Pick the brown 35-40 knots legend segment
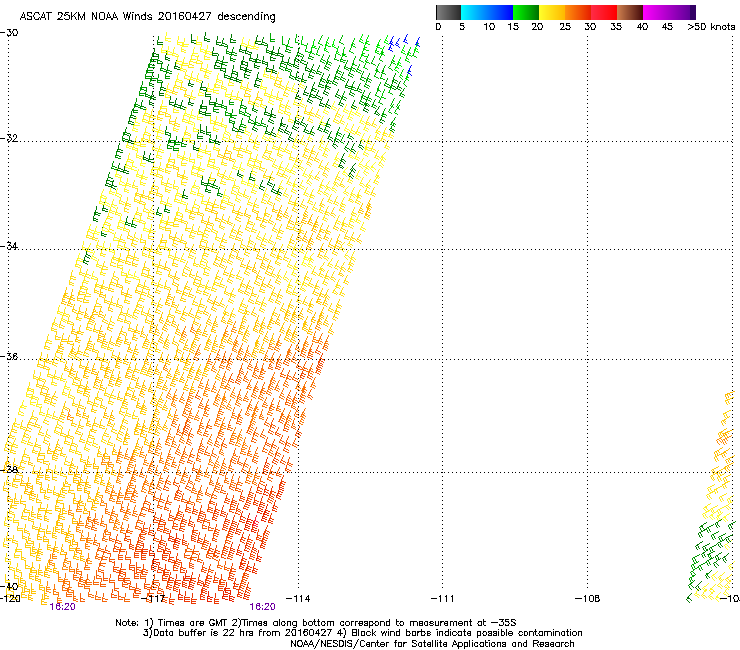Screen dimensions: 740x650 point(630,12)
